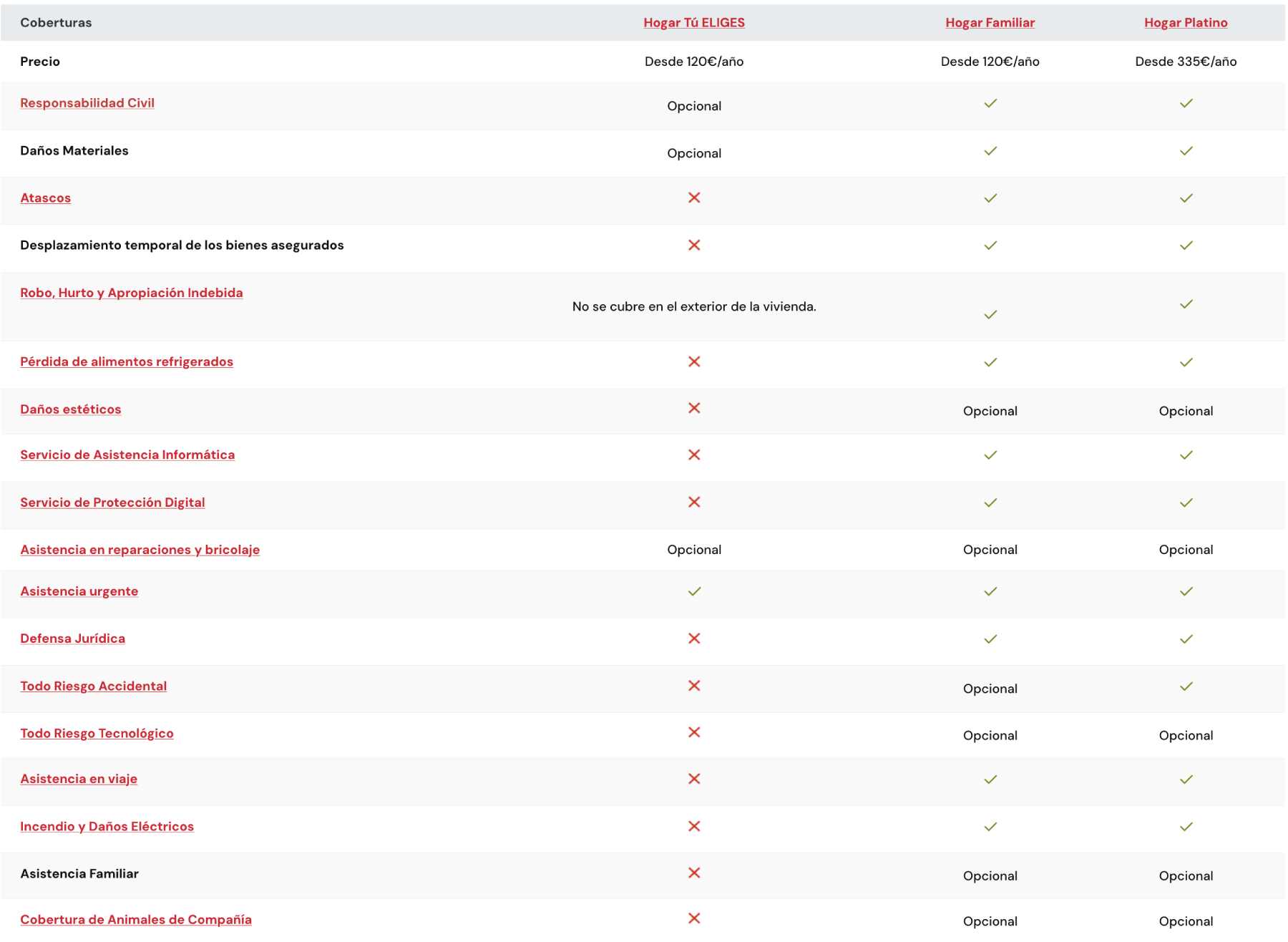Open the Todo Riesgo Accidental link
Image resolution: width=1288 pixels, height=942 pixels.
pyautogui.click(x=94, y=686)
